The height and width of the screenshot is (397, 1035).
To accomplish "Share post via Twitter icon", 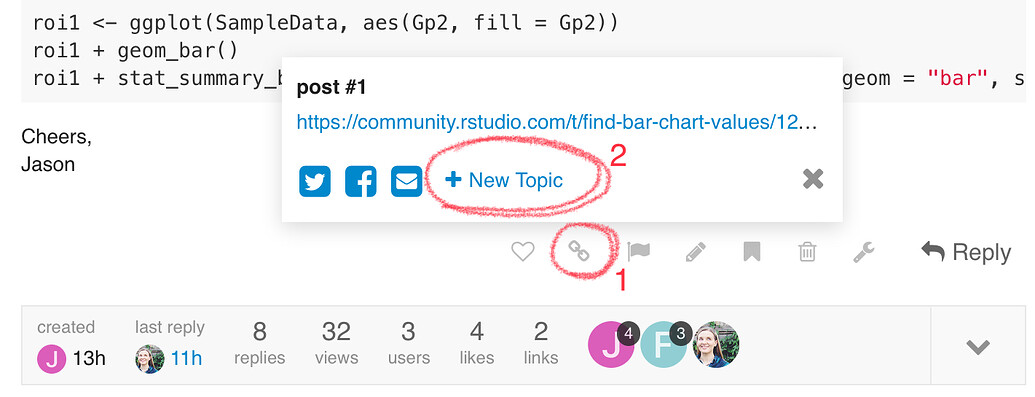I will pos(315,181).
